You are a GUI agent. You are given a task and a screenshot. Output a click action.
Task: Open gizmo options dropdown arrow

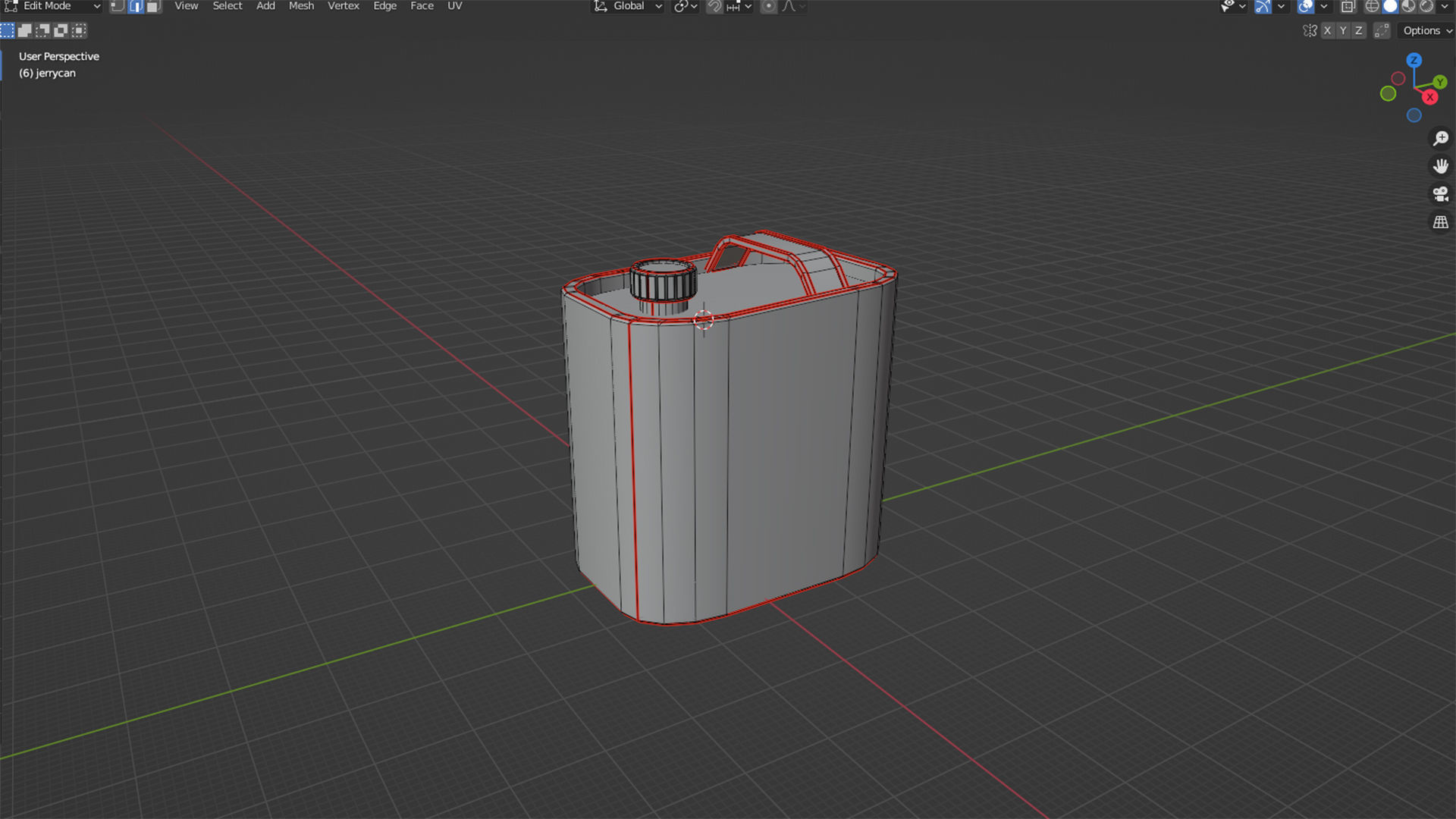point(1281,6)
